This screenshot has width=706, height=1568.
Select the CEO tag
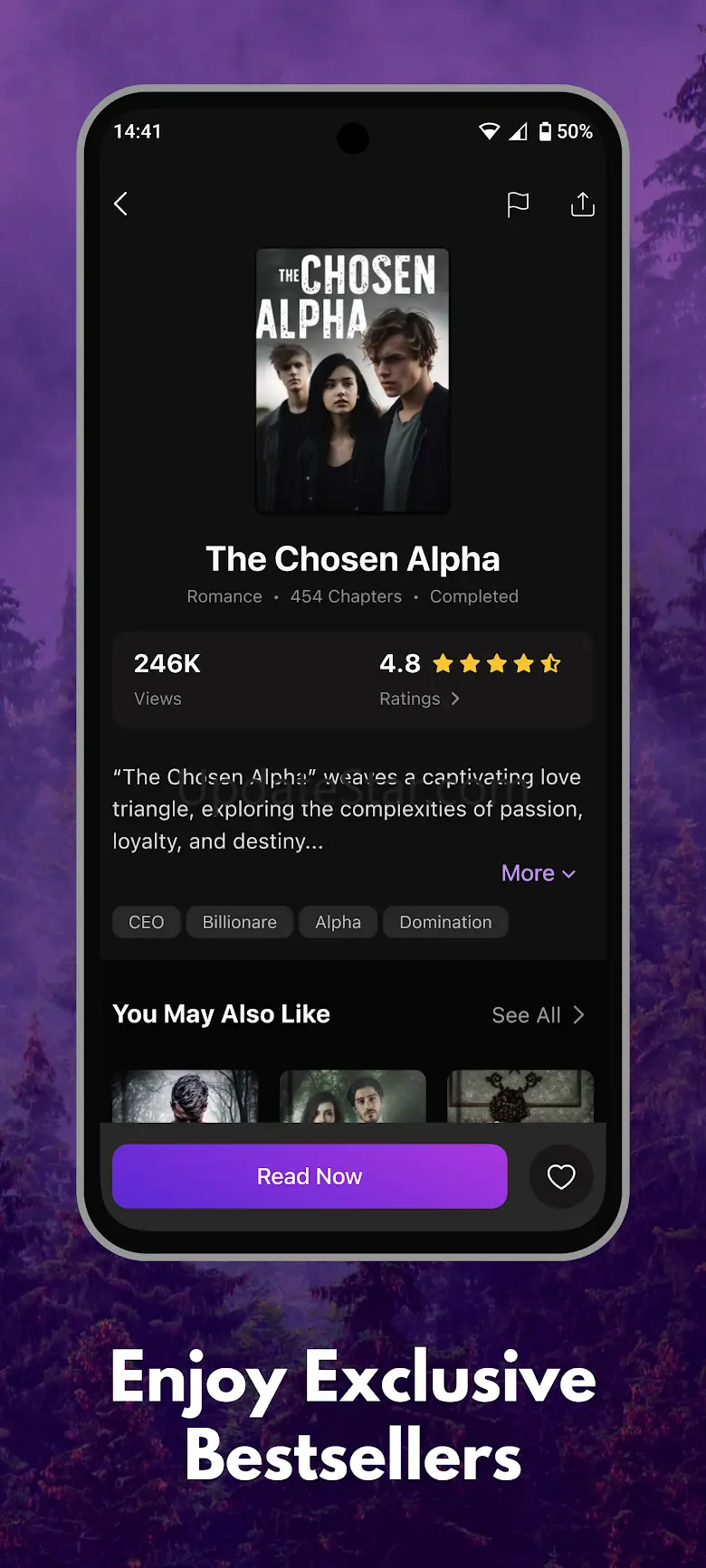coord(147,922)
